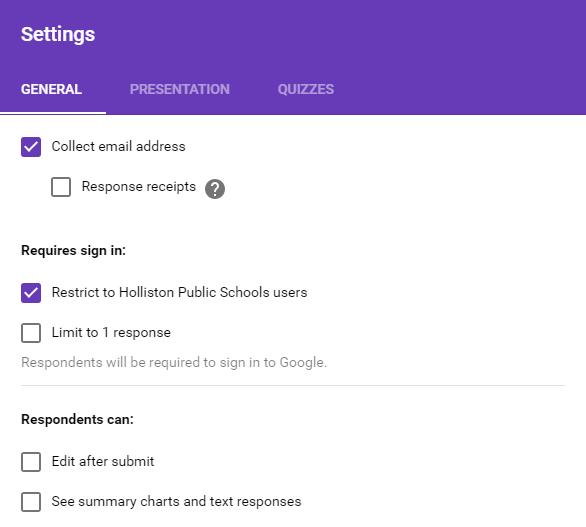This screenshot has width=586, height=527.
Task: Uncheck the Collect email address checkbox
Action: (x=31, y=147)
